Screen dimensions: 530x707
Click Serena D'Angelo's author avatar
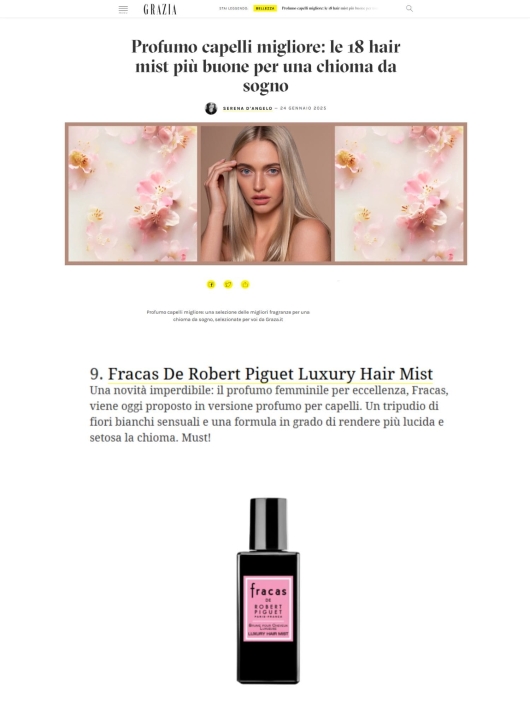(x=211, y=108)
